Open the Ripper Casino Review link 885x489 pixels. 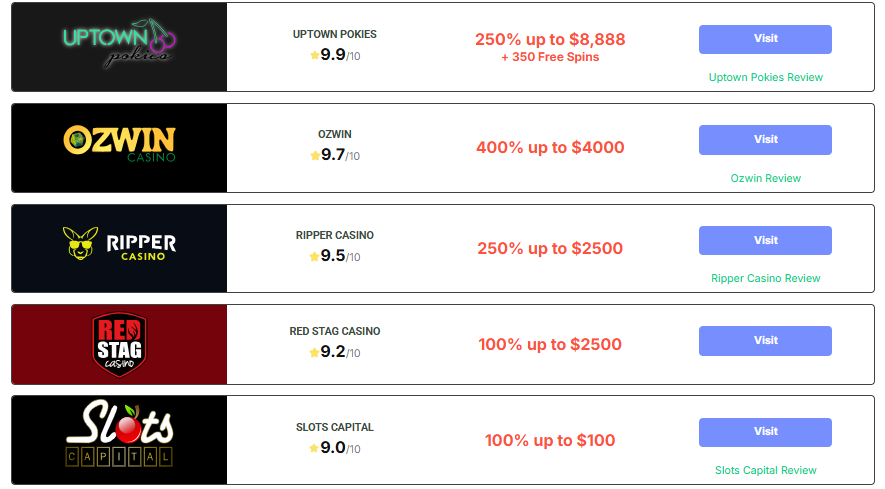point(765,278)
